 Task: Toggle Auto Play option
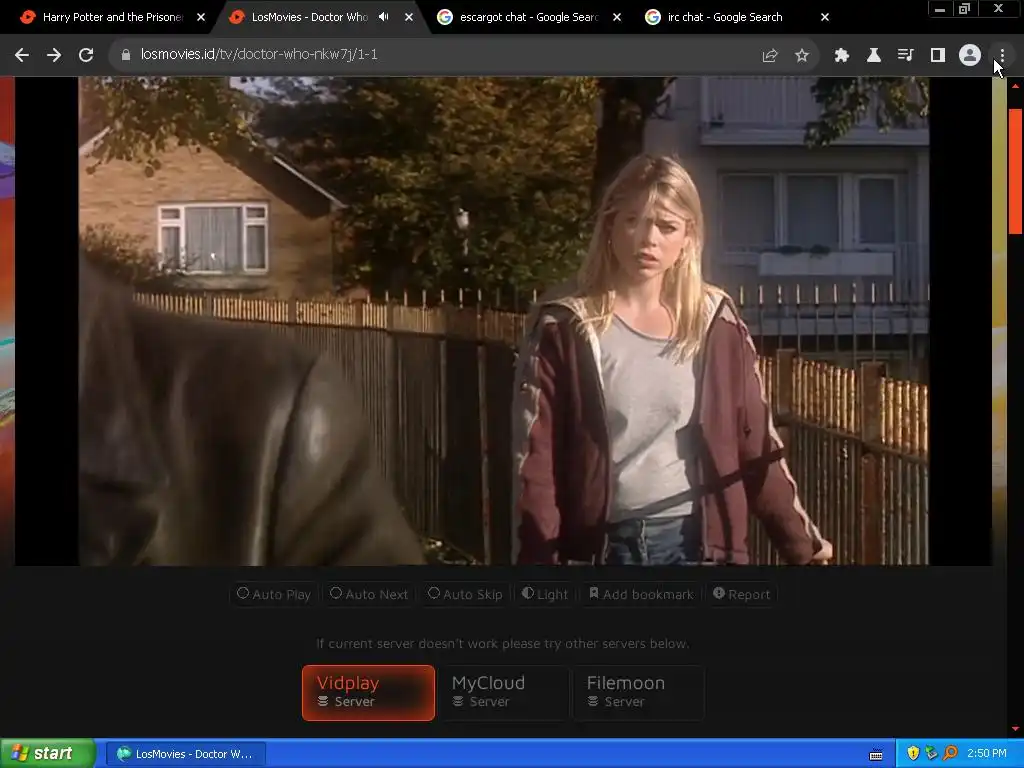274,594
